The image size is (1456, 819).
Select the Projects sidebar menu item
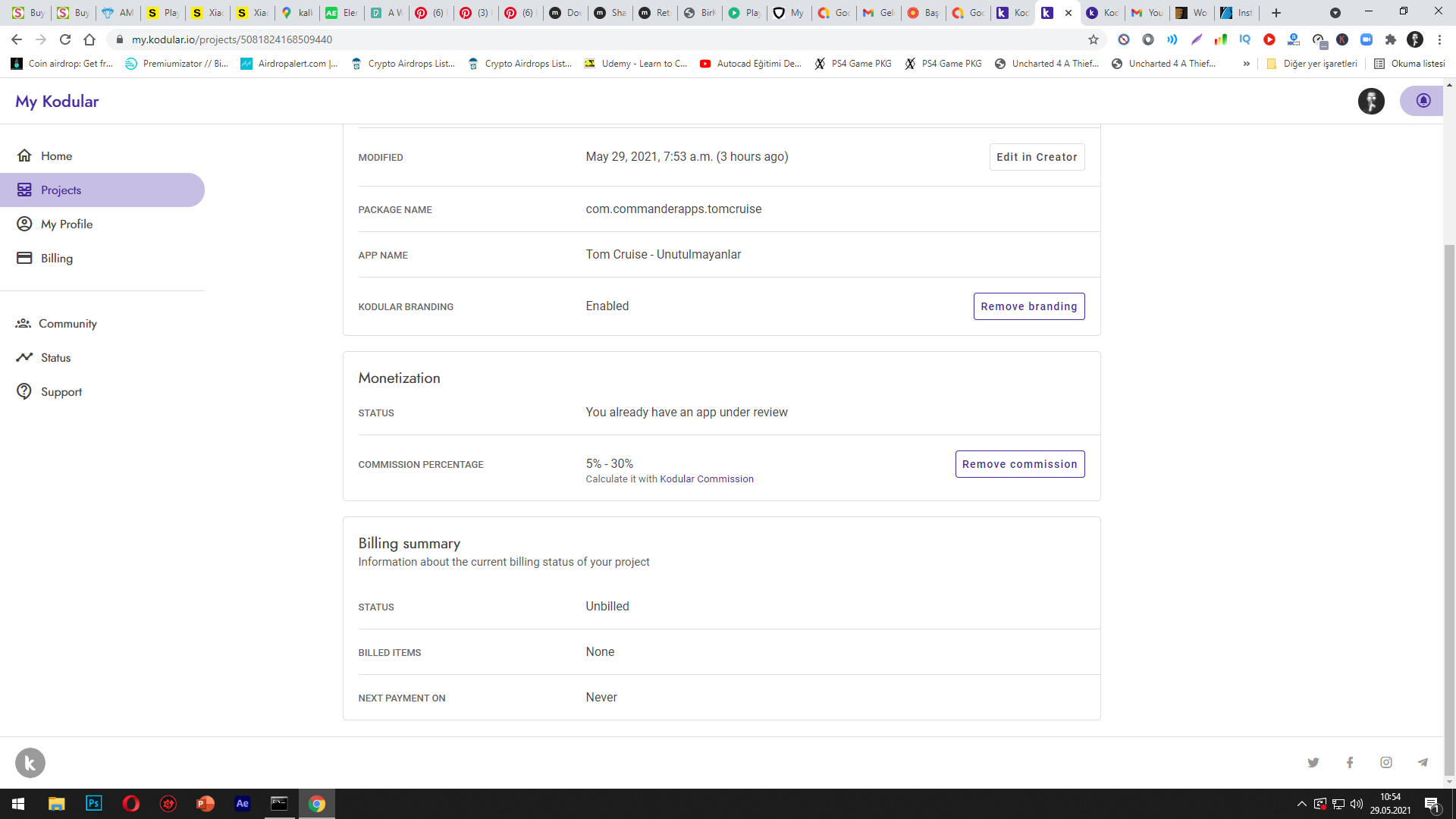tap(61, 190)
